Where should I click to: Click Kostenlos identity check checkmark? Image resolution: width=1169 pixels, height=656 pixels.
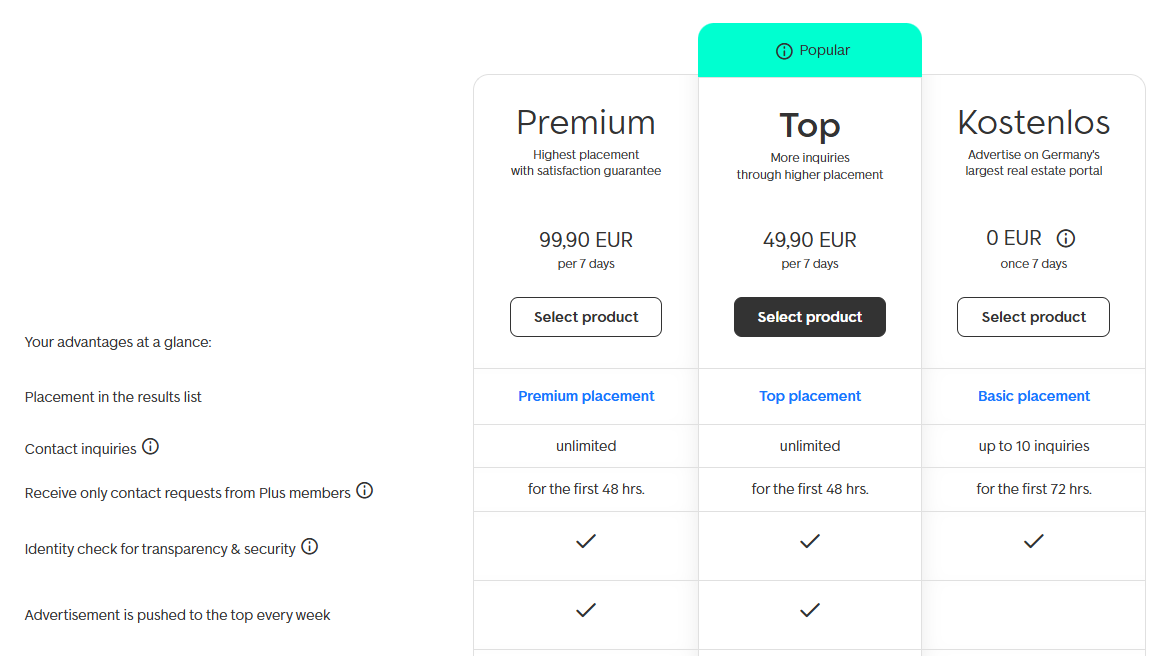[1033, 541]
